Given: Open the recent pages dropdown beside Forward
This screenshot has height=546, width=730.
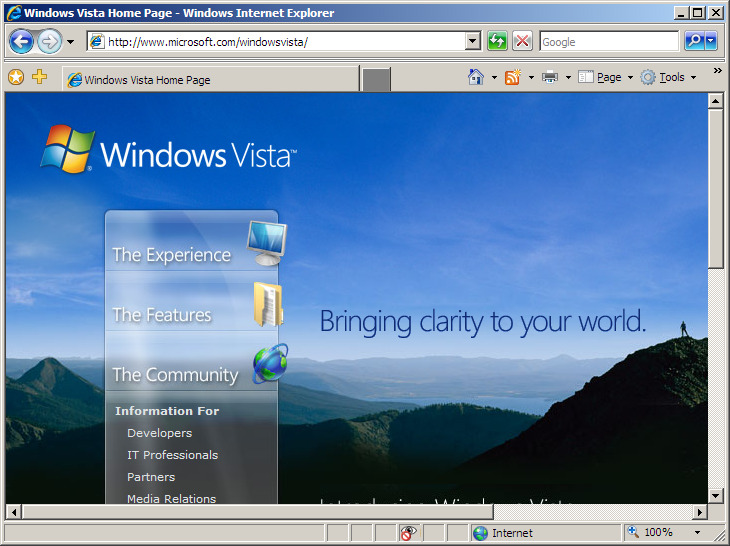Looking at the screenshot, I should 70,42.
